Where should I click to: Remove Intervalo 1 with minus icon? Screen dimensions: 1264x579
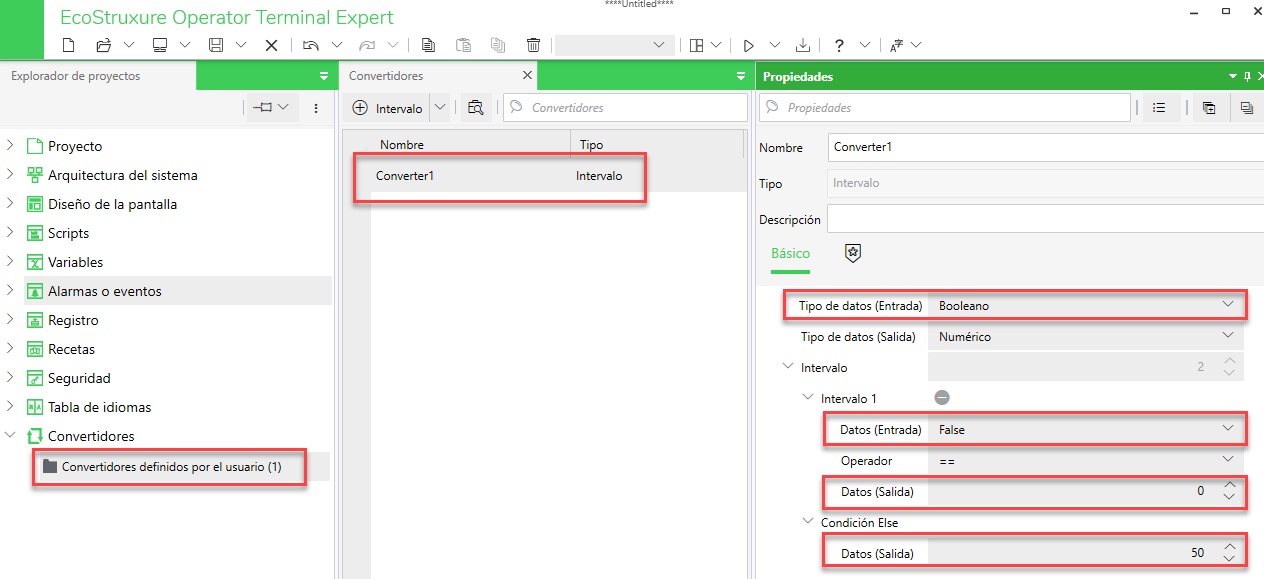coord(941,398)
